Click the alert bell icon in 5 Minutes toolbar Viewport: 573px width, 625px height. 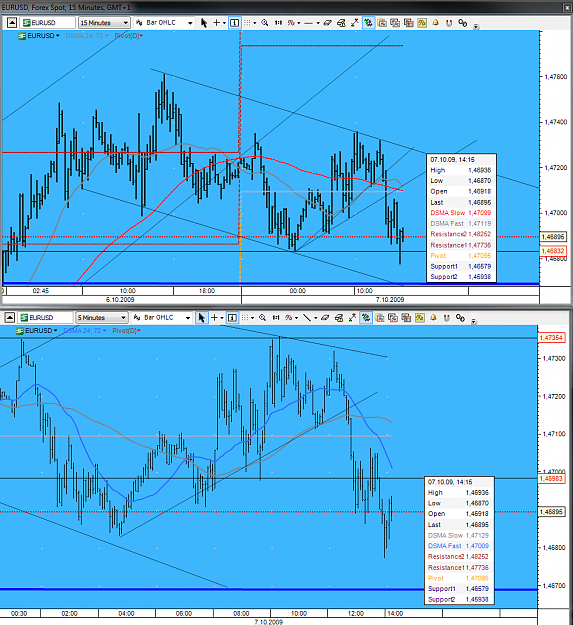(433, 318)
